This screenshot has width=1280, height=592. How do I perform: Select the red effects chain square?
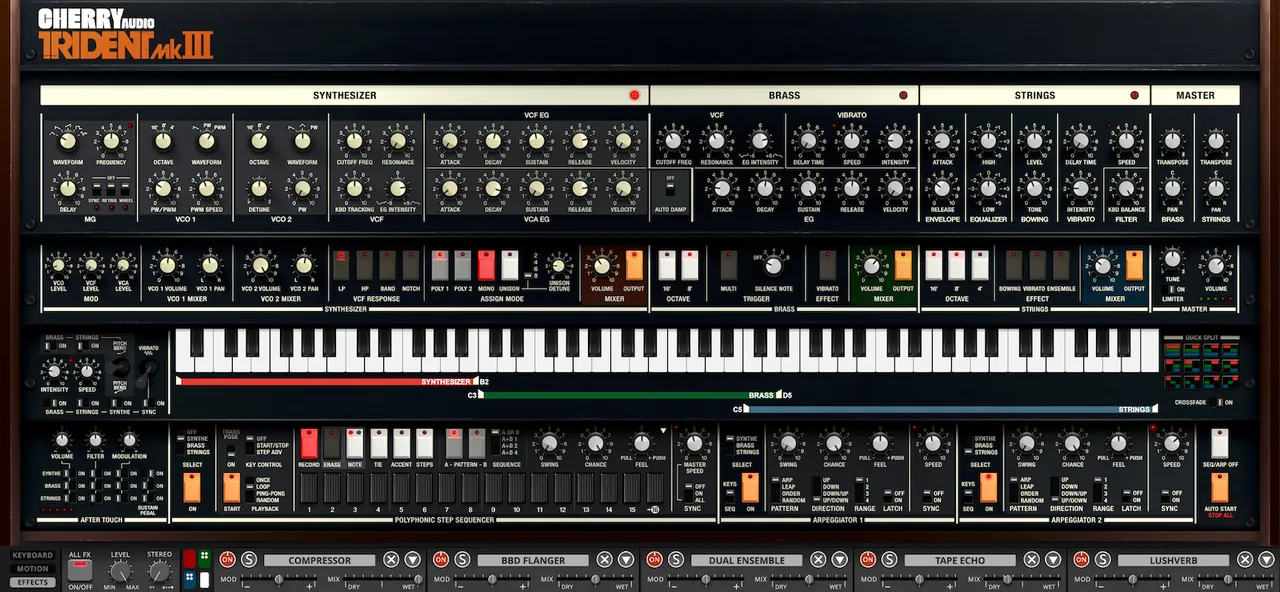(190, 559)
